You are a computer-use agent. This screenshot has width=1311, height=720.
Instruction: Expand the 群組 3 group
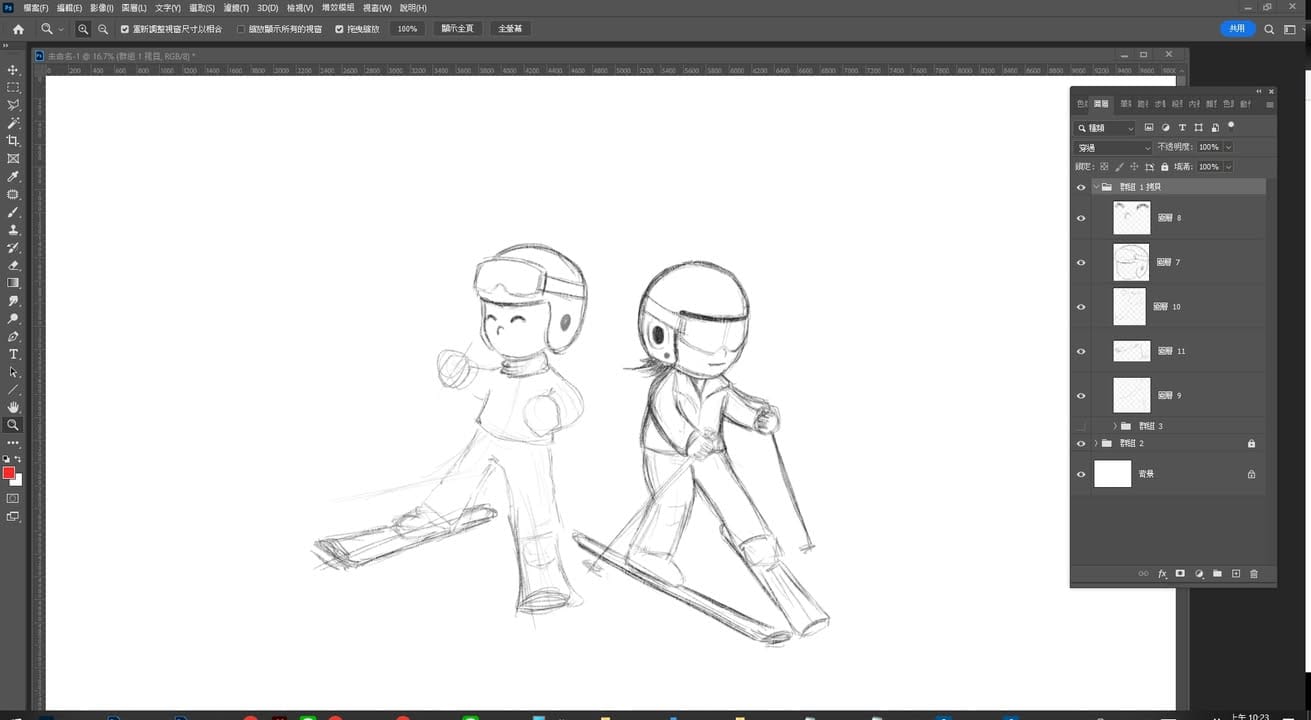point(1115,426)
